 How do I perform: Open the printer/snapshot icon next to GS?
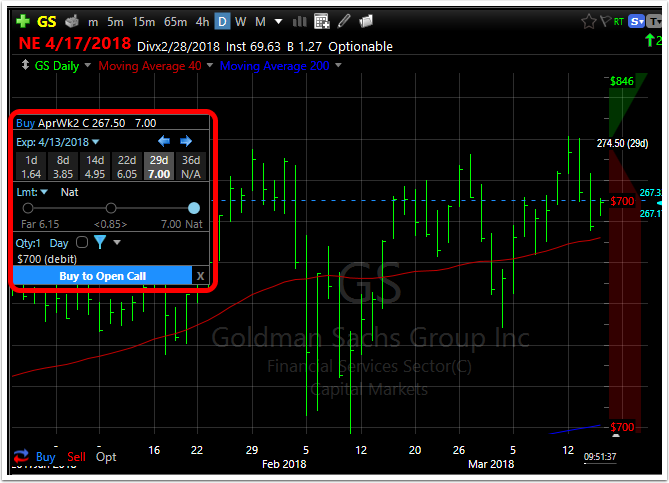point(72,21)
